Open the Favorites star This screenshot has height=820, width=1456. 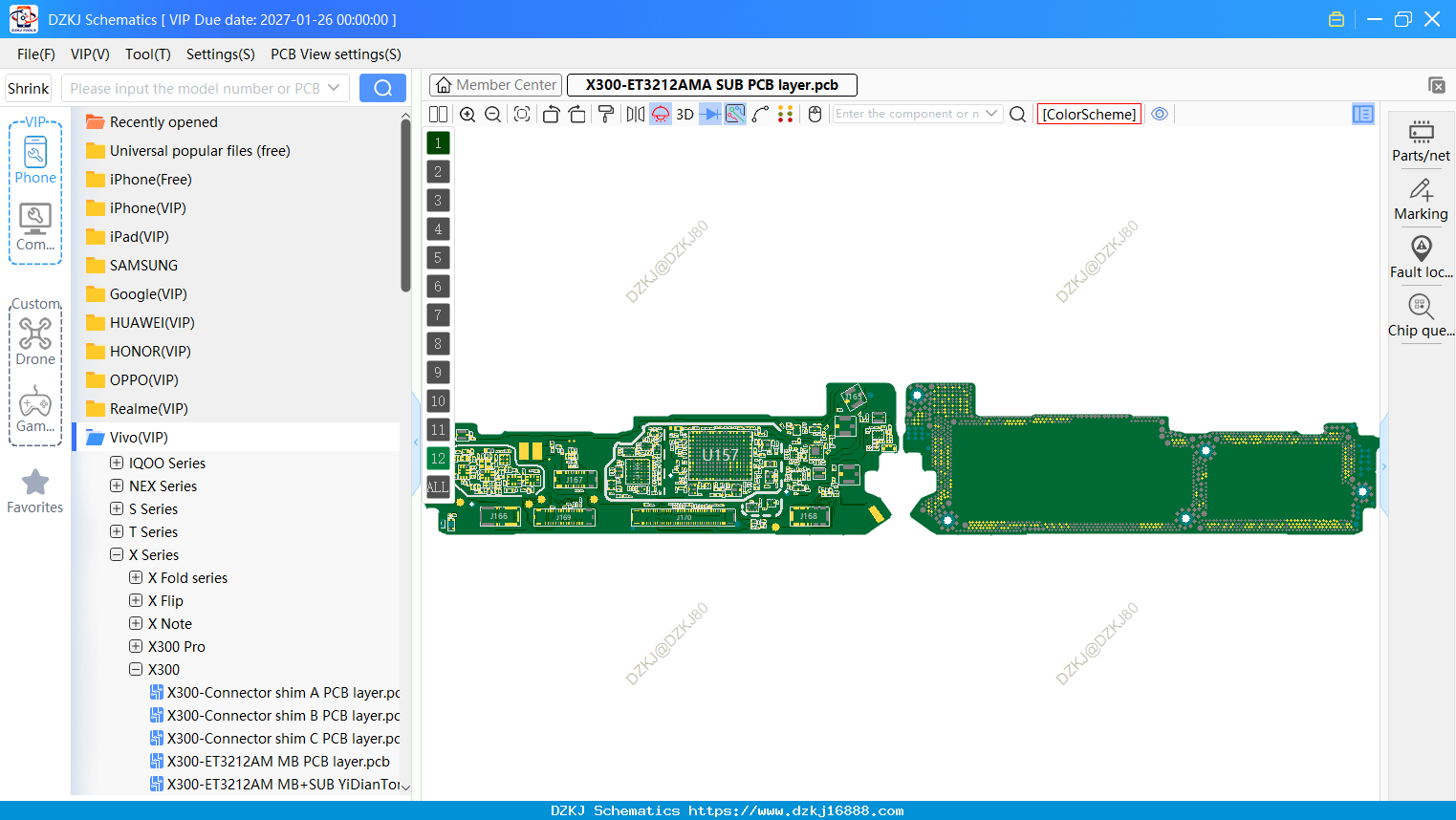click(35, 491)
